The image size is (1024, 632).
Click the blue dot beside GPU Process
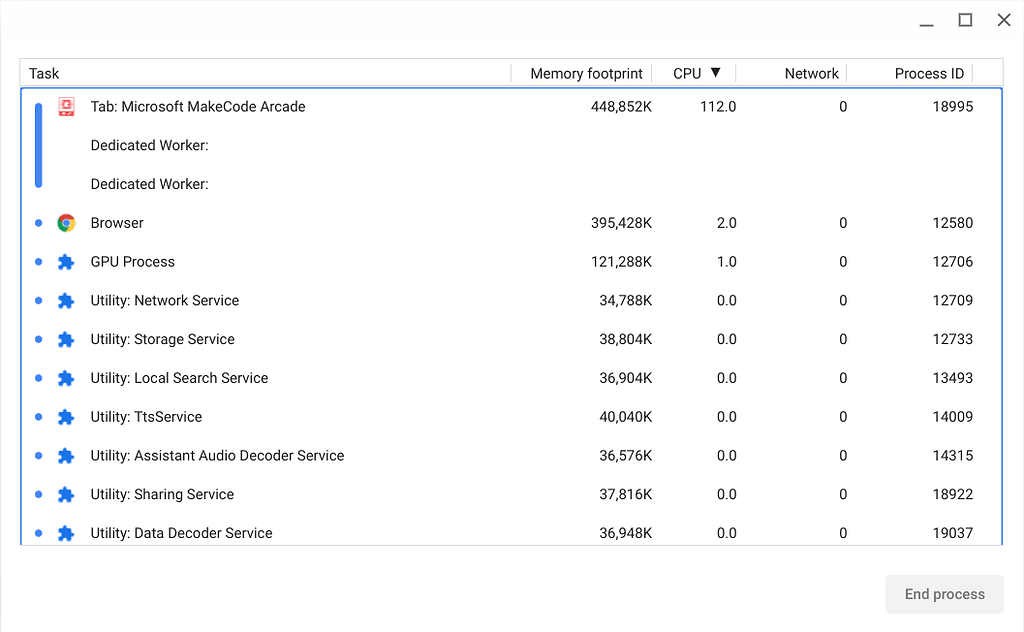[x=38, y=261]
